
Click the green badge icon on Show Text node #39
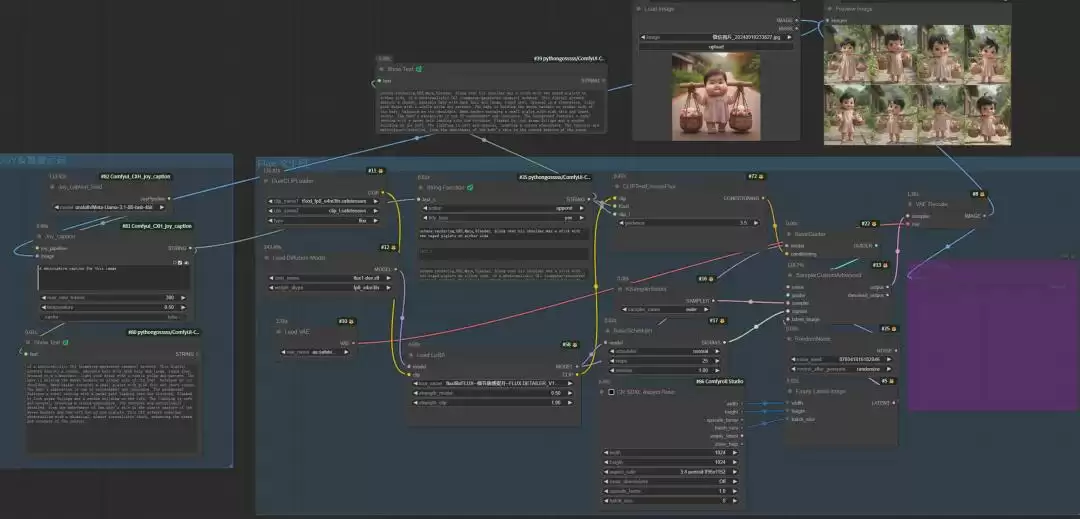coord(419,69)
